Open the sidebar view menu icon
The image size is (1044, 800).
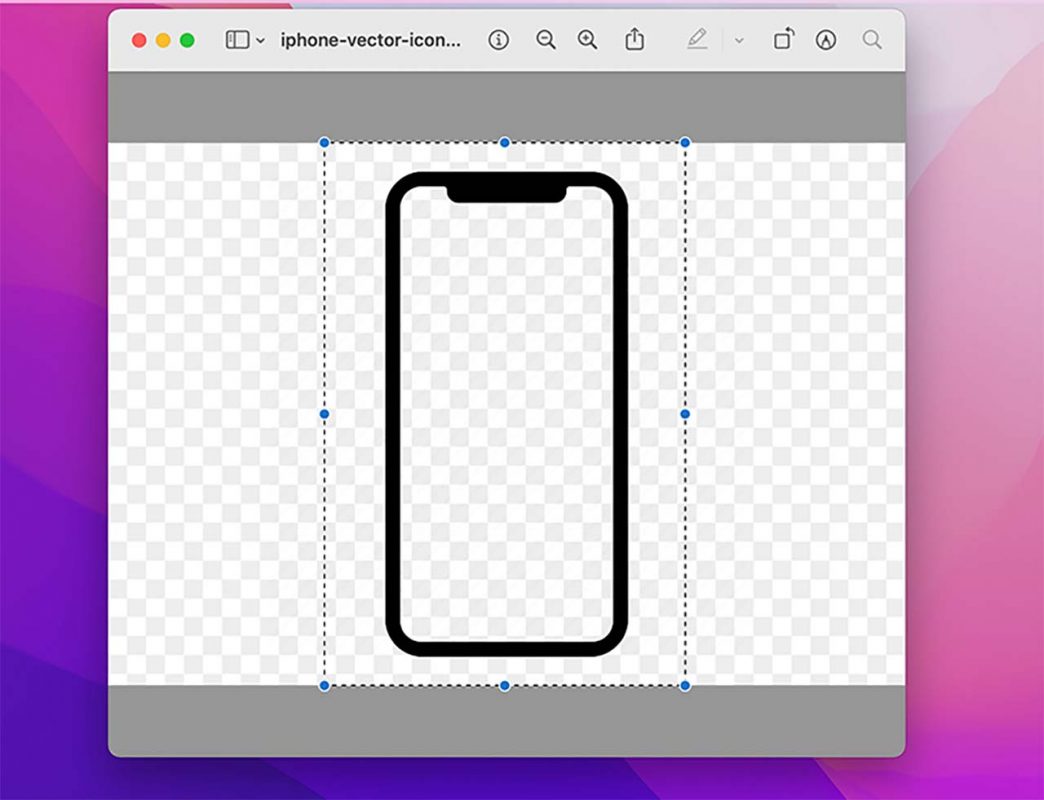coord(236,40)
